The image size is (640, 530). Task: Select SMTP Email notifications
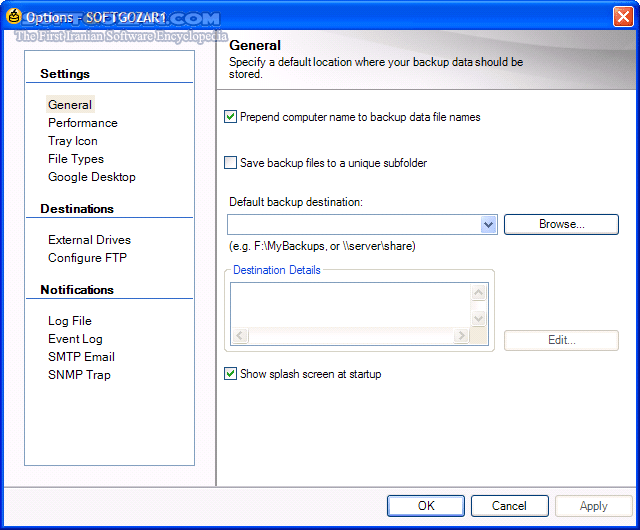pos(81,357)
